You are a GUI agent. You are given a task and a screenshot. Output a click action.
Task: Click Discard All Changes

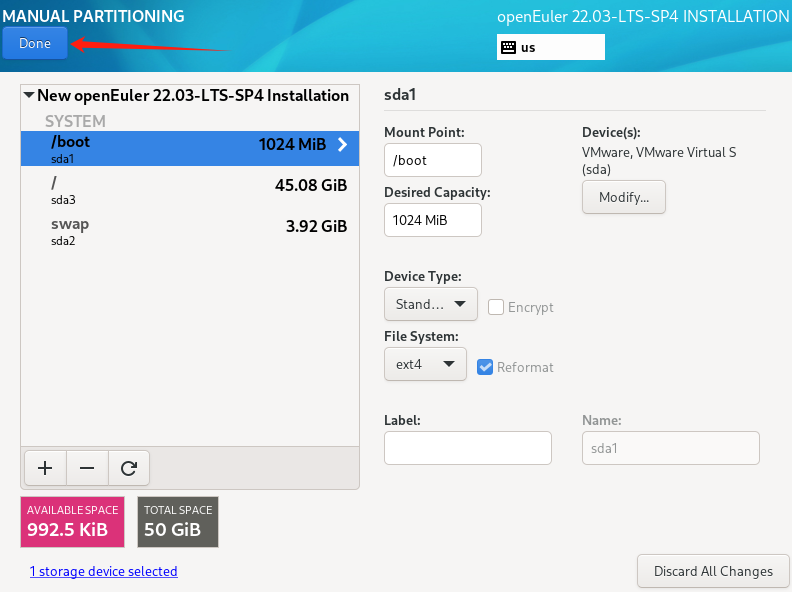pyautogui.click(x=713, y=571)
